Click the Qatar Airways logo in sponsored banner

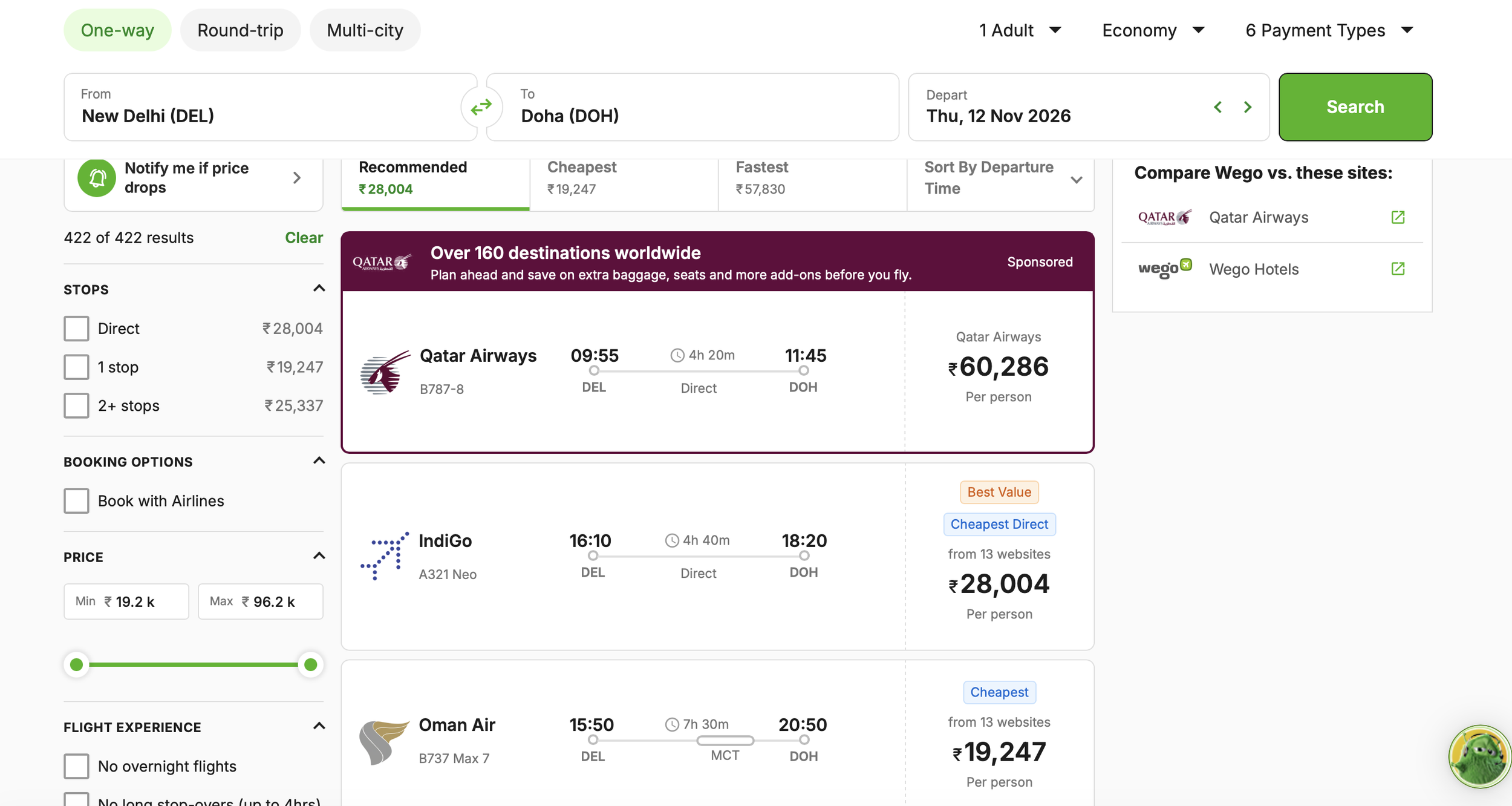point(382,262)
